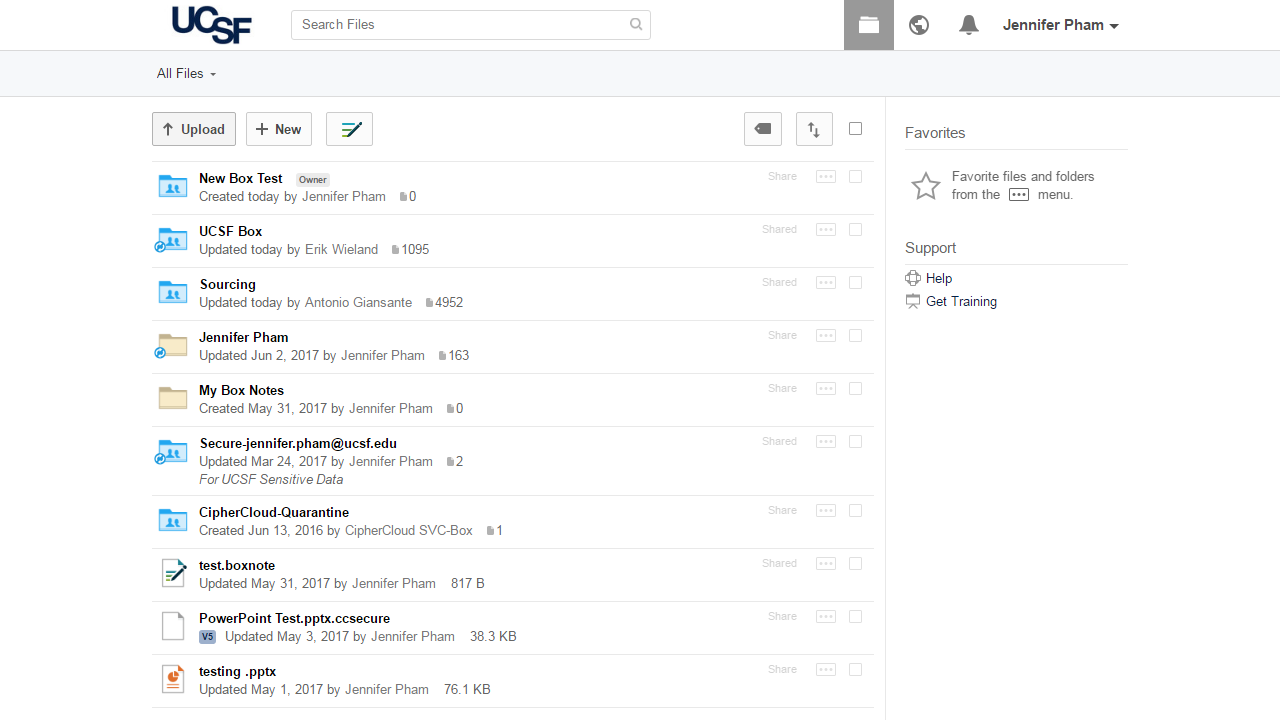1280x720 pixels.
Task: Open the test.boxnote file name
Action: [237, 566]
